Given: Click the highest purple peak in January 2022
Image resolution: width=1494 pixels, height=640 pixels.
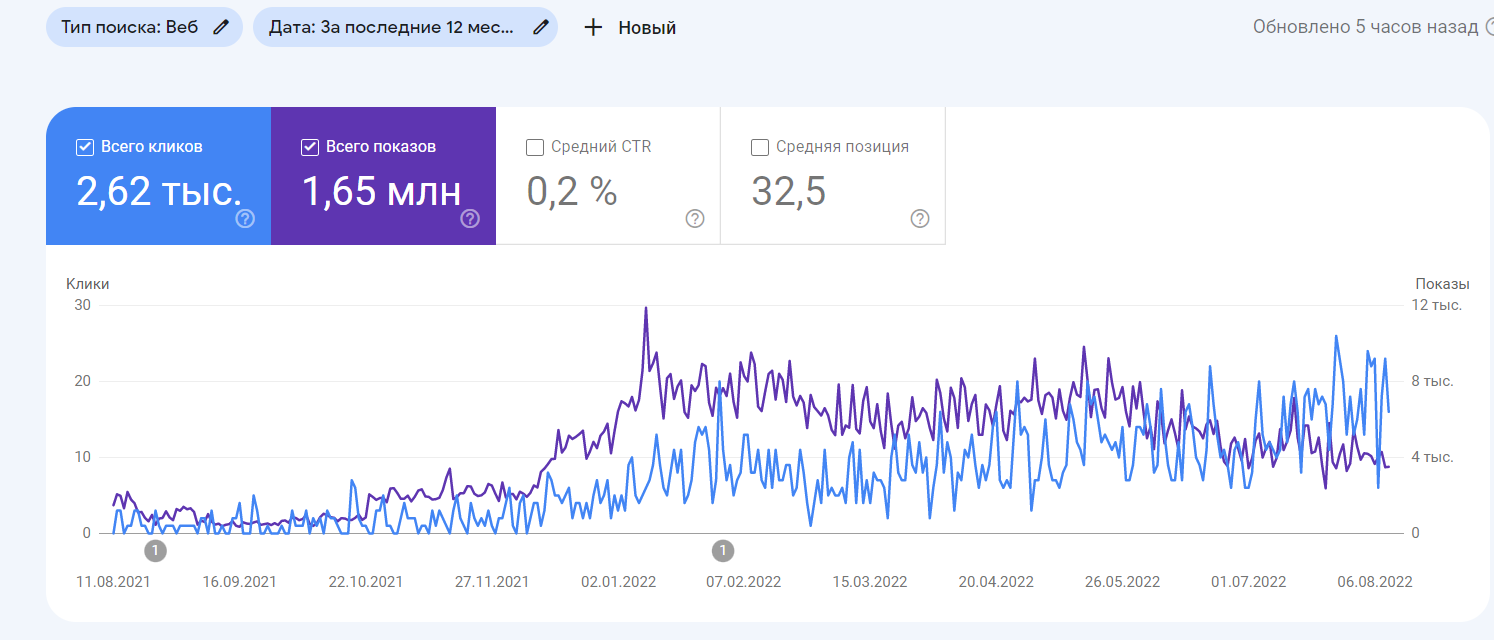Looking at the screenshot, I should click(x=646, y=308).
